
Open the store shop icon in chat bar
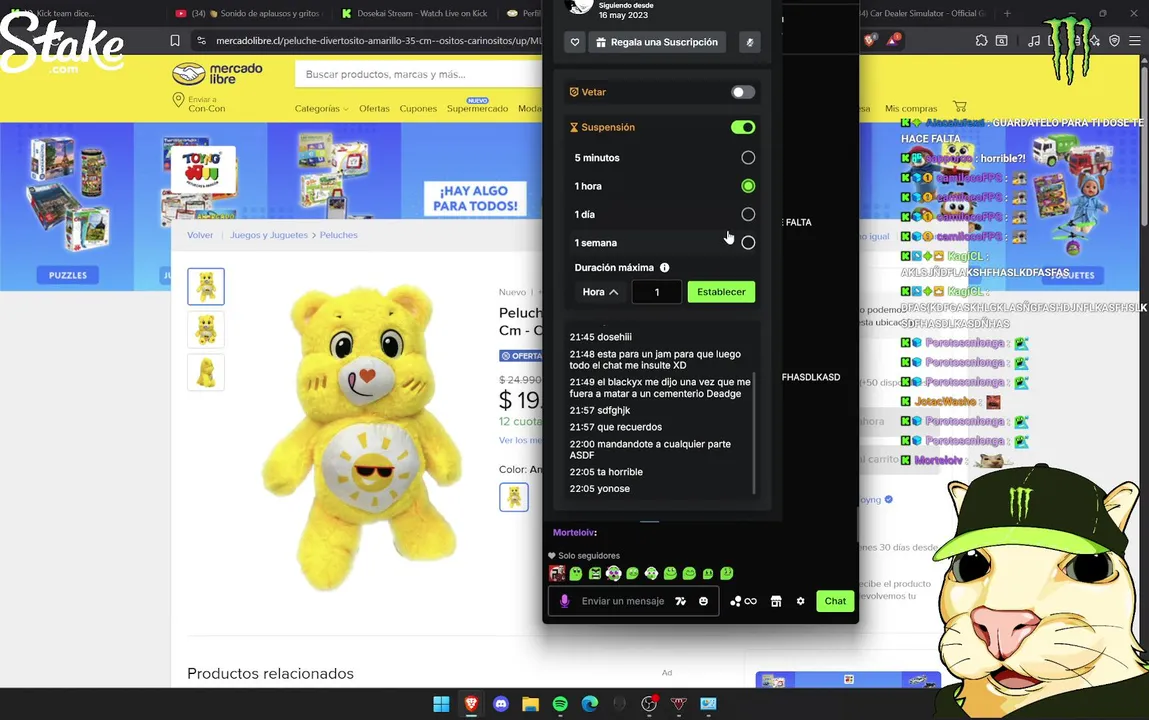click(776, 601)
